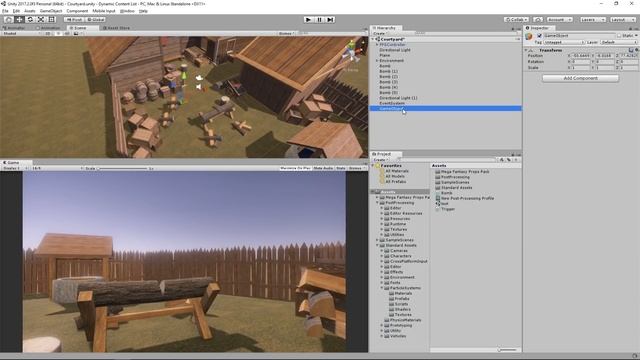
Task: Open the Window menu
Action: coord(127,11)
